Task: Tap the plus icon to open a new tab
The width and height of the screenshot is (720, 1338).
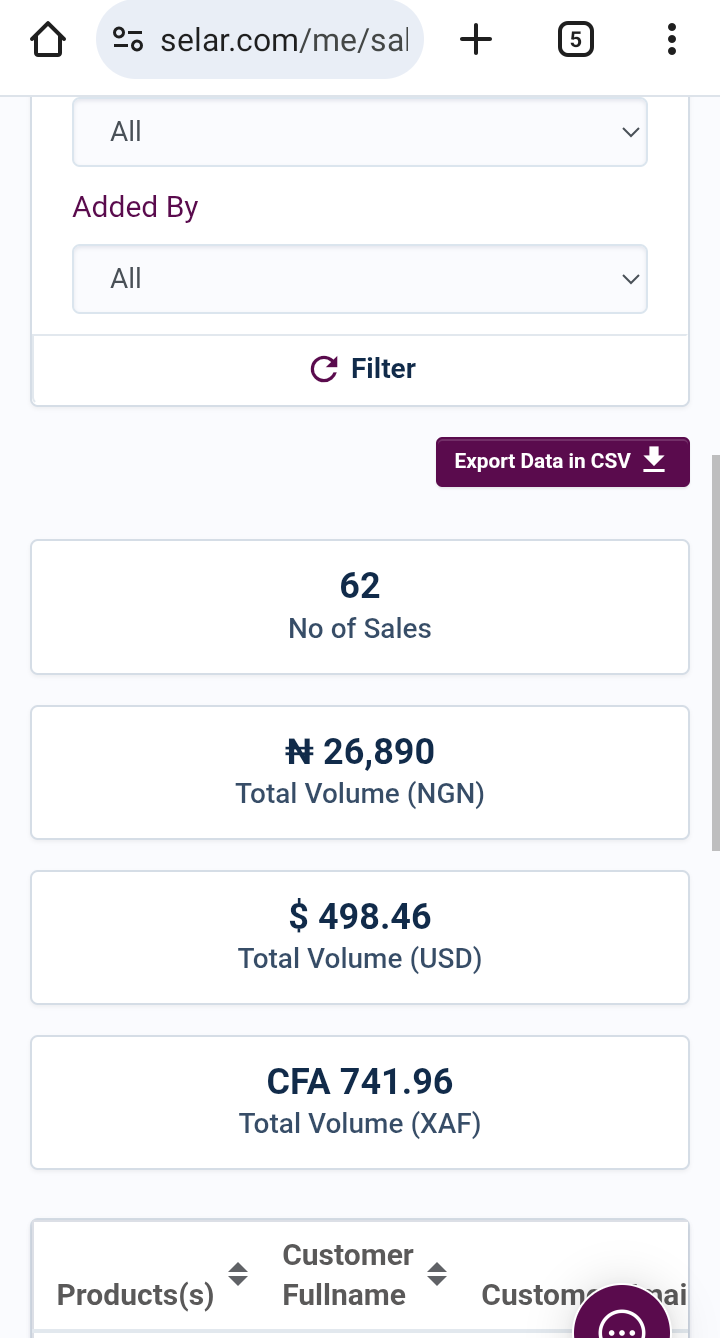Action: (x=476, y=39)
